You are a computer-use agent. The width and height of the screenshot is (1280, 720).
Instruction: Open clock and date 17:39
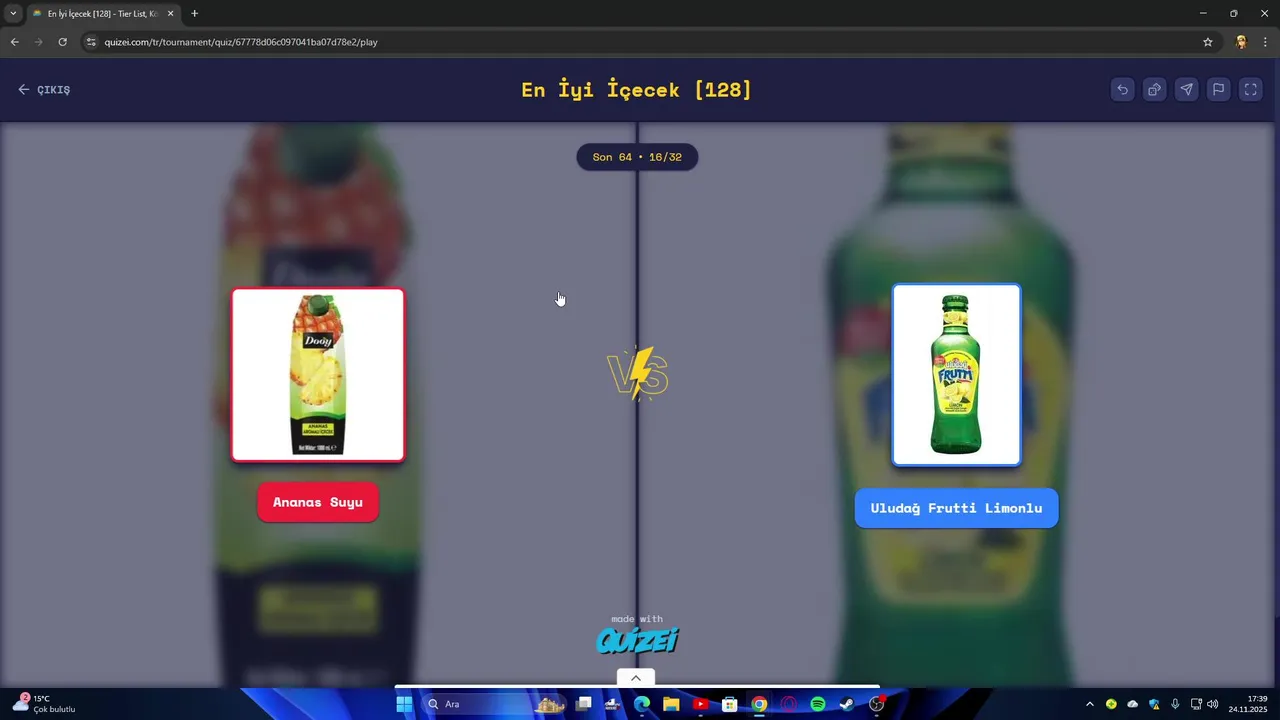point(1249,704)
